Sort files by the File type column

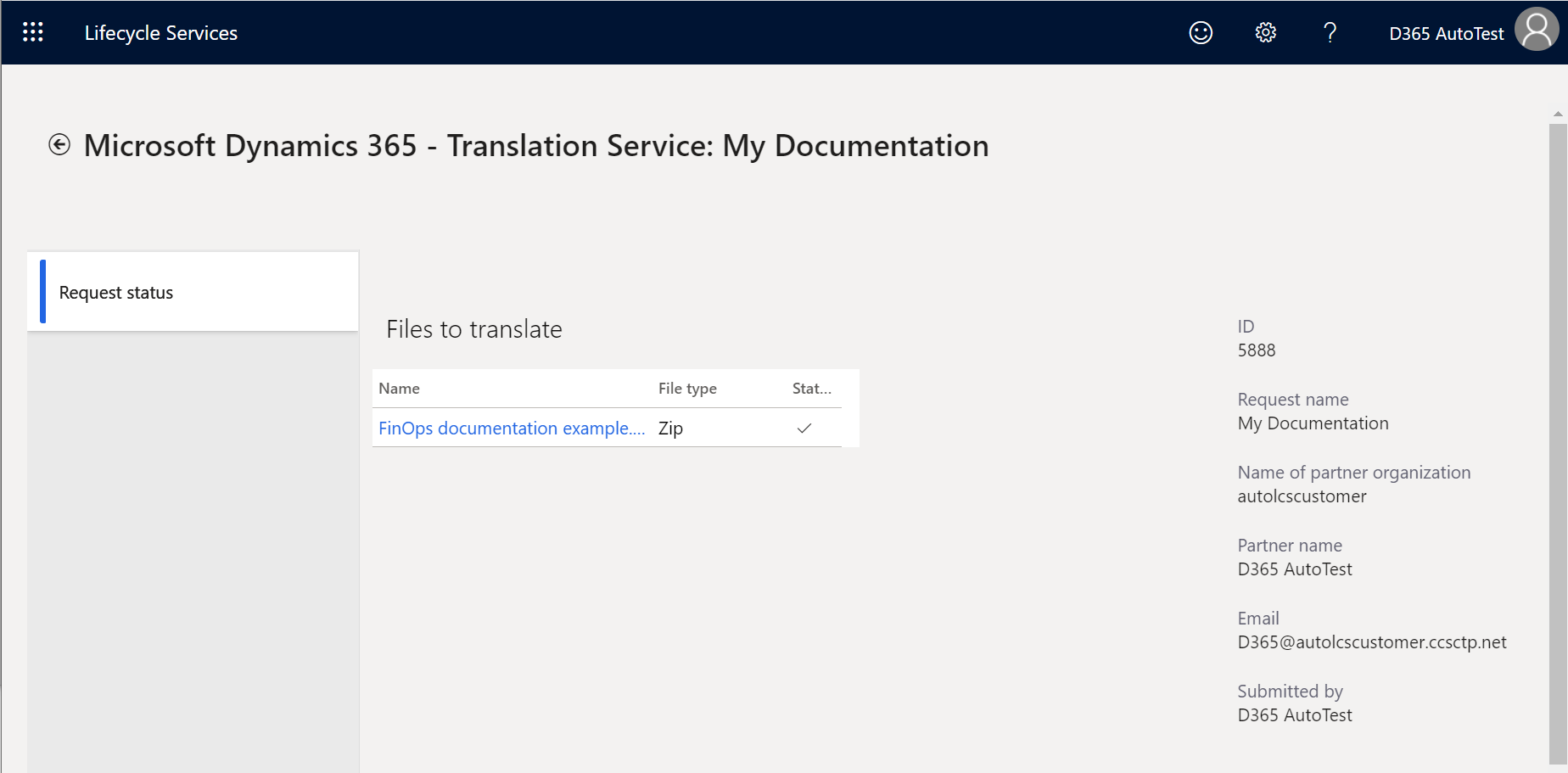click(x=687, y=388)
